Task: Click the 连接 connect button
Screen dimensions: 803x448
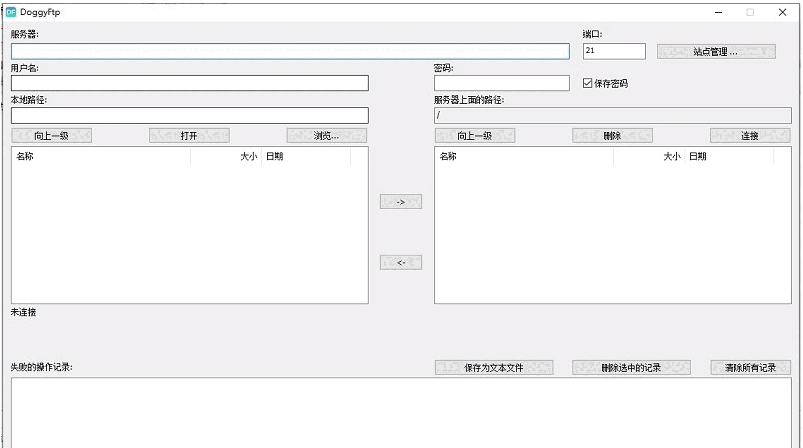Action: (x=750, y=136)
